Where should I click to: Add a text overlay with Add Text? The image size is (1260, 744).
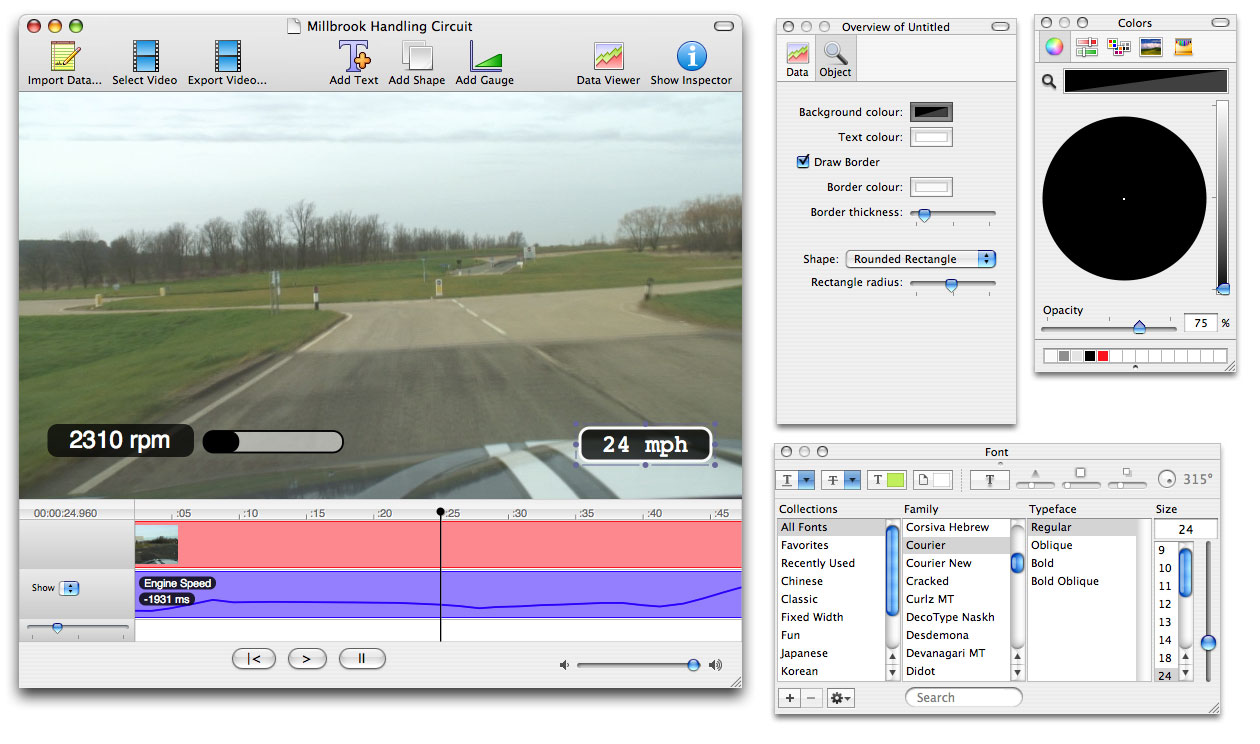(x=353, y=56)
